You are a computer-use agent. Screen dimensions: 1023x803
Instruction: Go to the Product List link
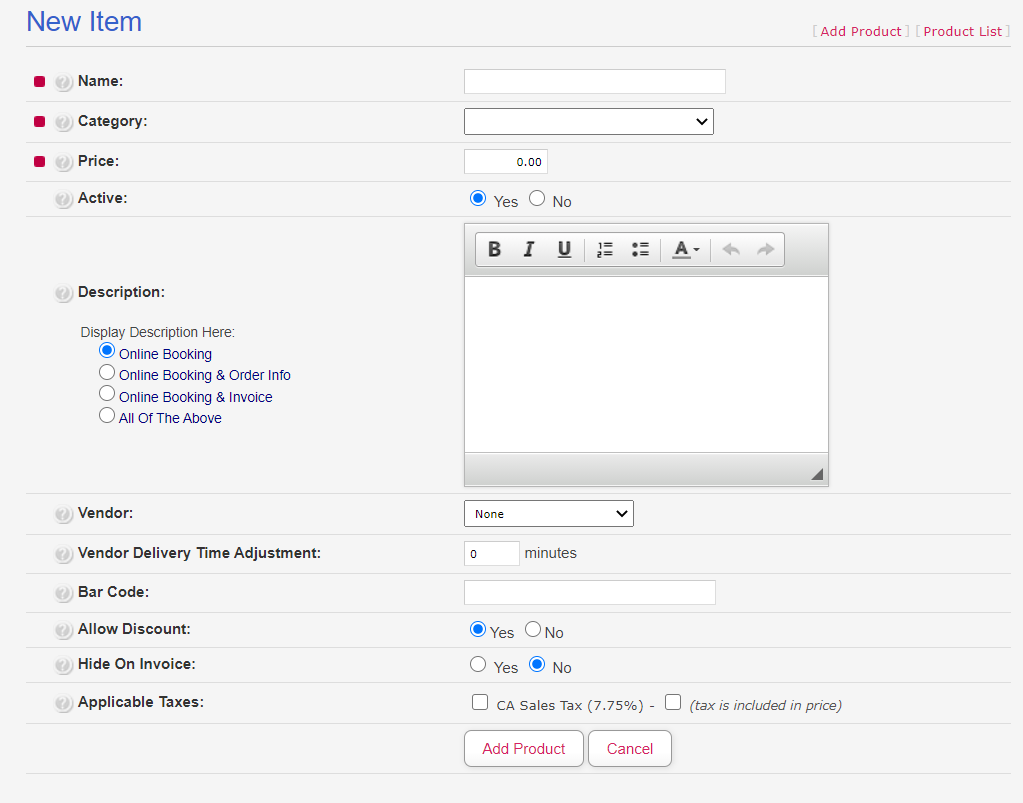coord(962,31)
